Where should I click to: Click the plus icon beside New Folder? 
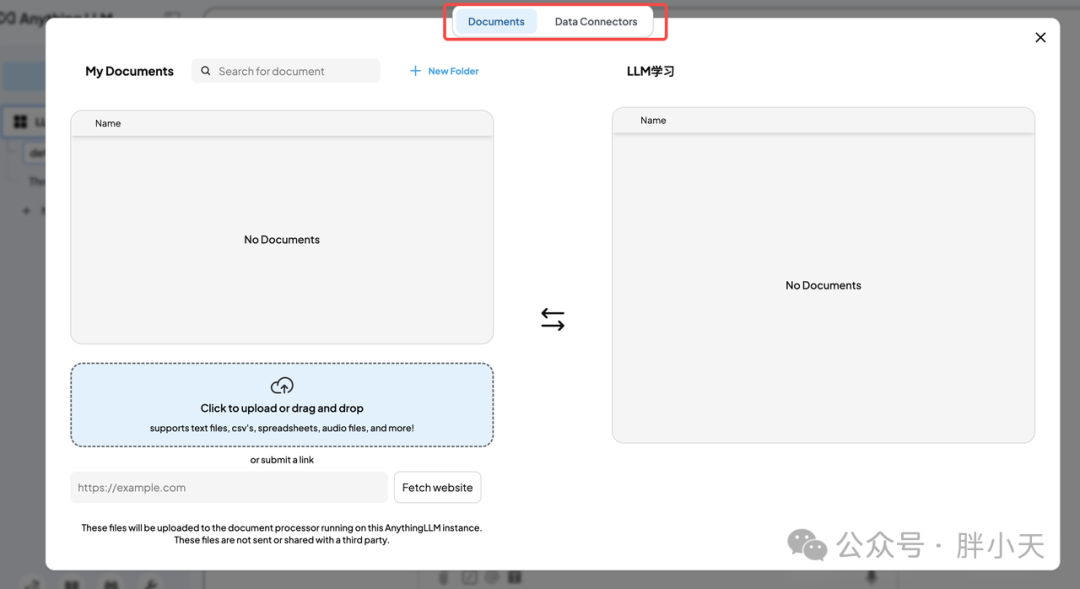415,71
